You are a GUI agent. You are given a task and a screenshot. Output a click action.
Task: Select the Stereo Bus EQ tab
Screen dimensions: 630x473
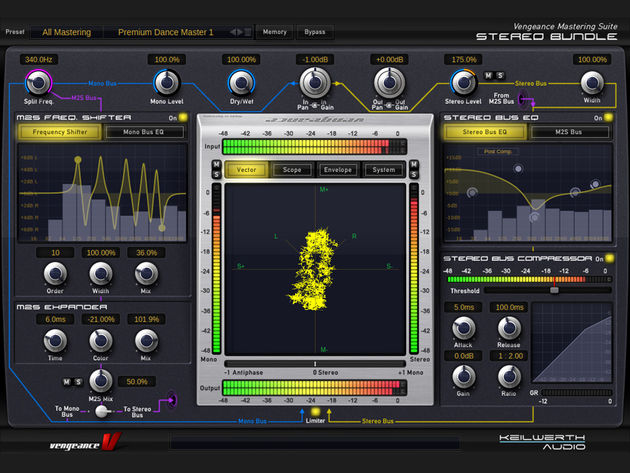pos(485,132)
